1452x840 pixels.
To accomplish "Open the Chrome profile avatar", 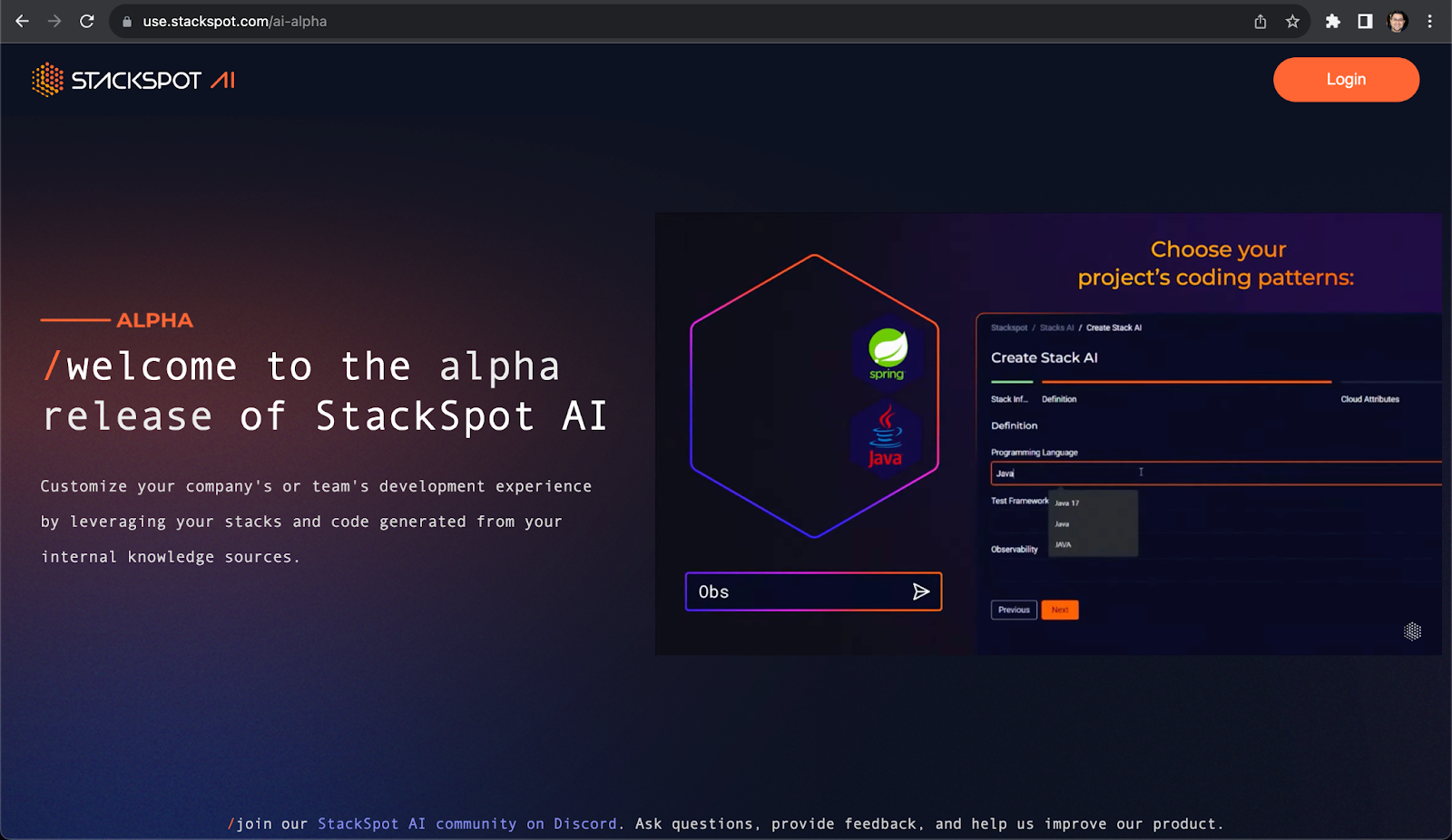I will (x=1398, y=22).
